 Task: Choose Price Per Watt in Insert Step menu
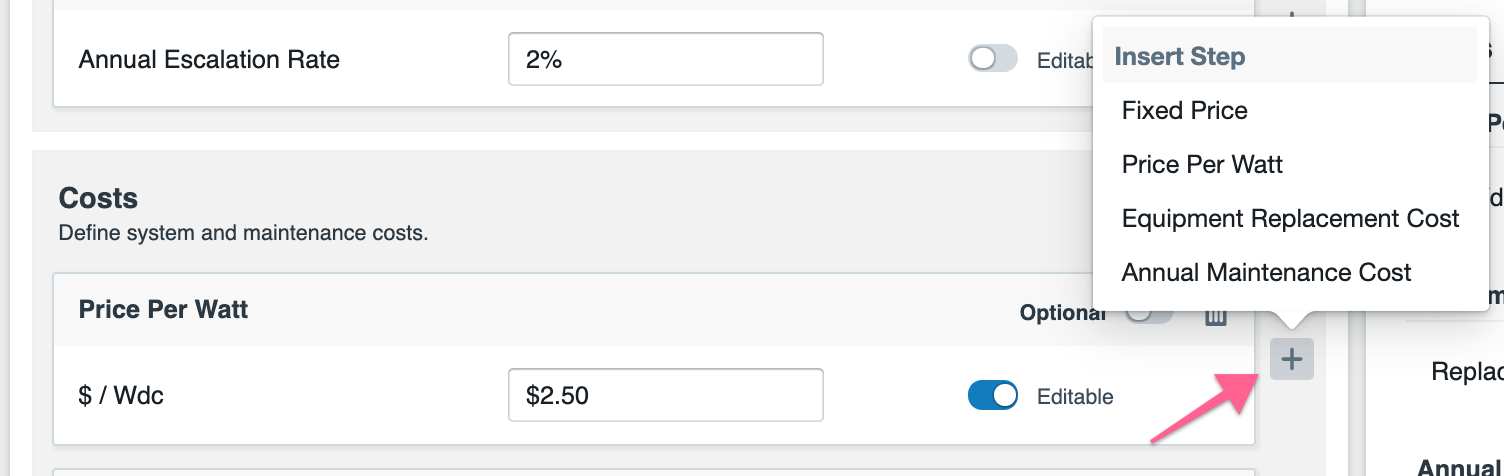tap(1202, 164)
